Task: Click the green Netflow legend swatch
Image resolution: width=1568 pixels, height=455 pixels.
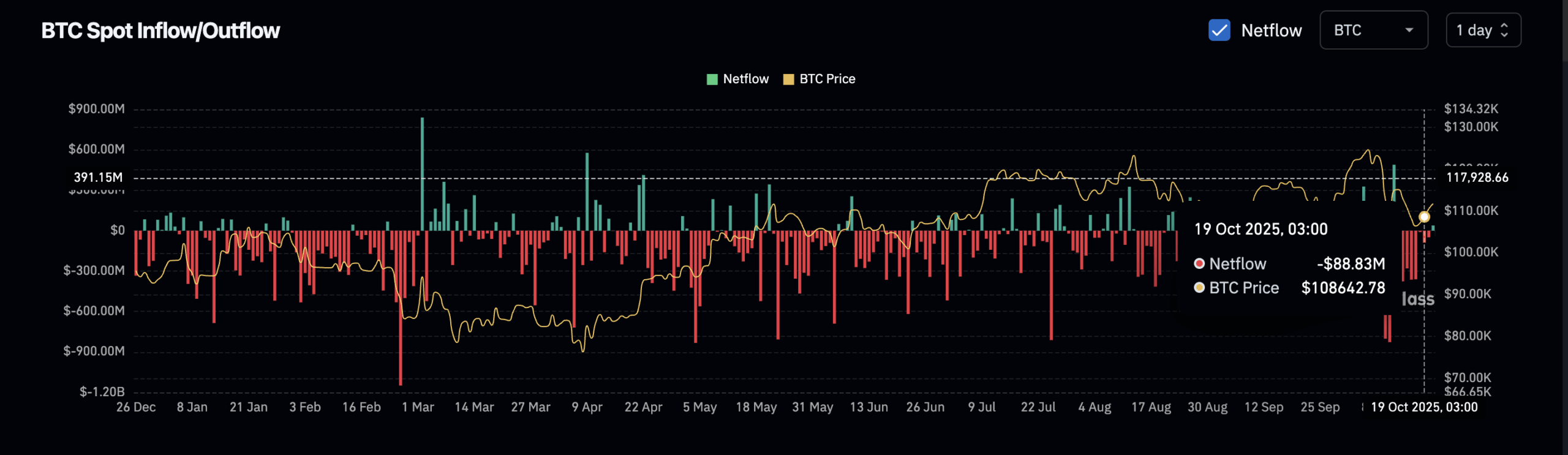Action: point(712,79)
